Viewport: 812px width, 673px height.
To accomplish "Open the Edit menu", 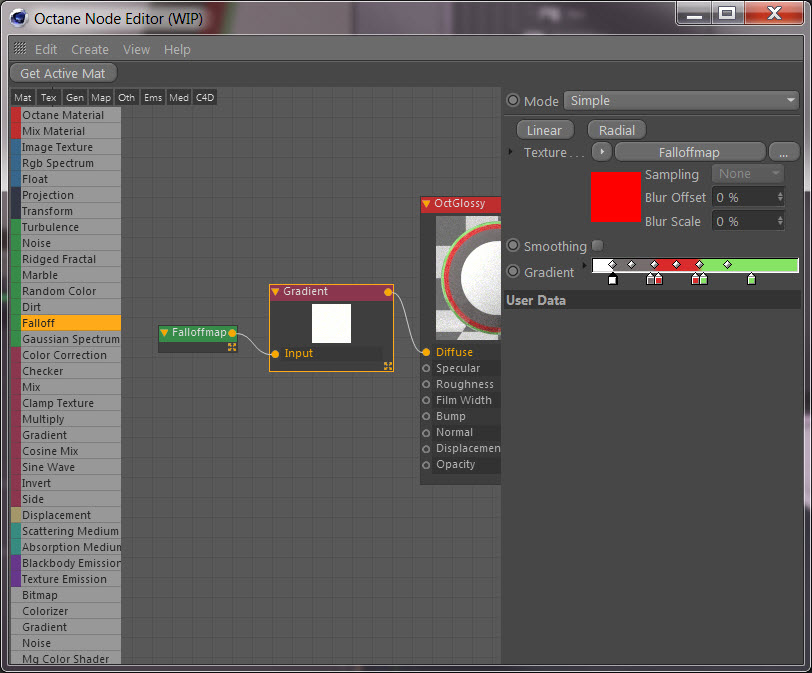I will [46, 50].
